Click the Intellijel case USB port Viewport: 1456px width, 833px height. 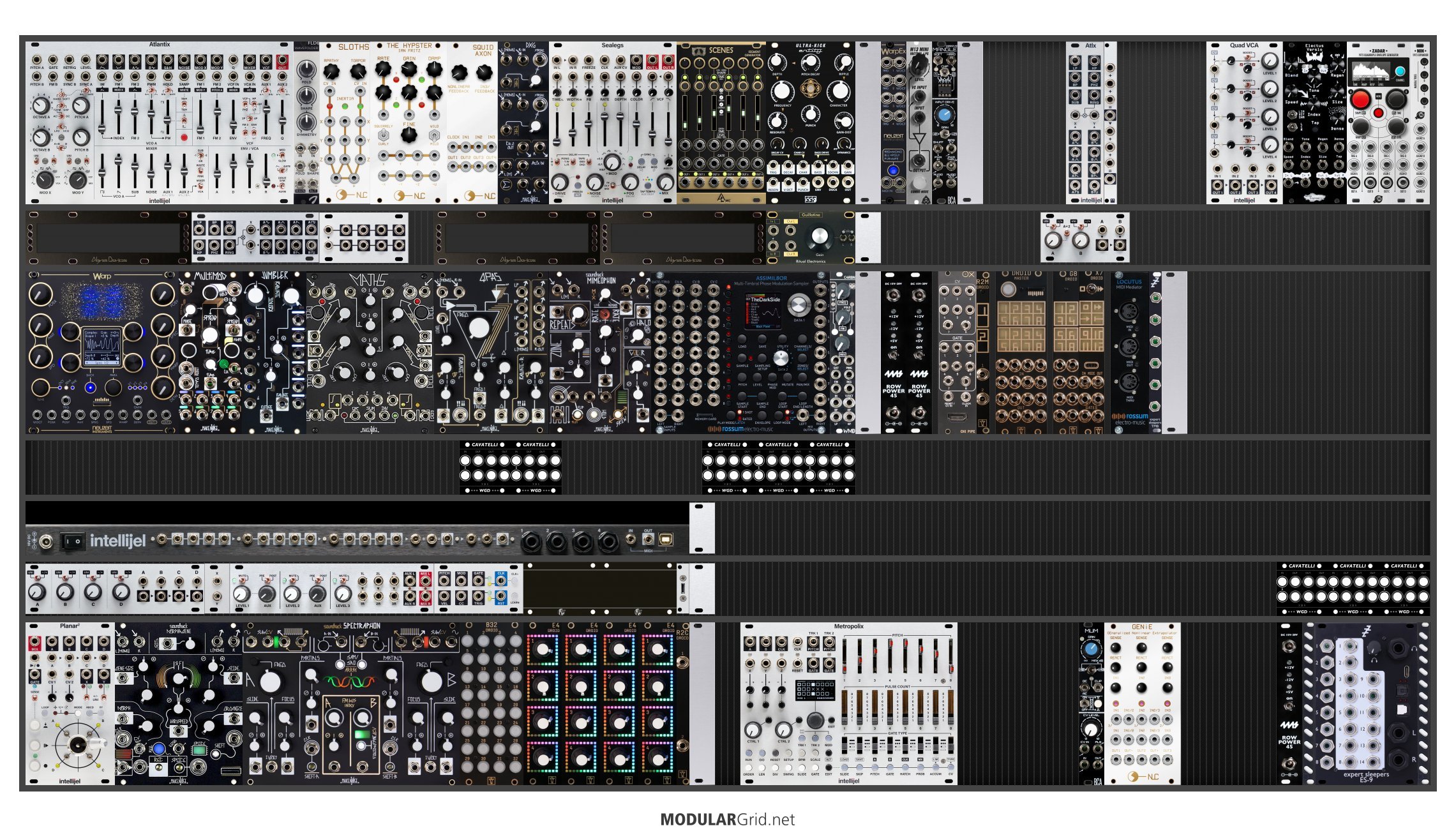pos(664,540)
